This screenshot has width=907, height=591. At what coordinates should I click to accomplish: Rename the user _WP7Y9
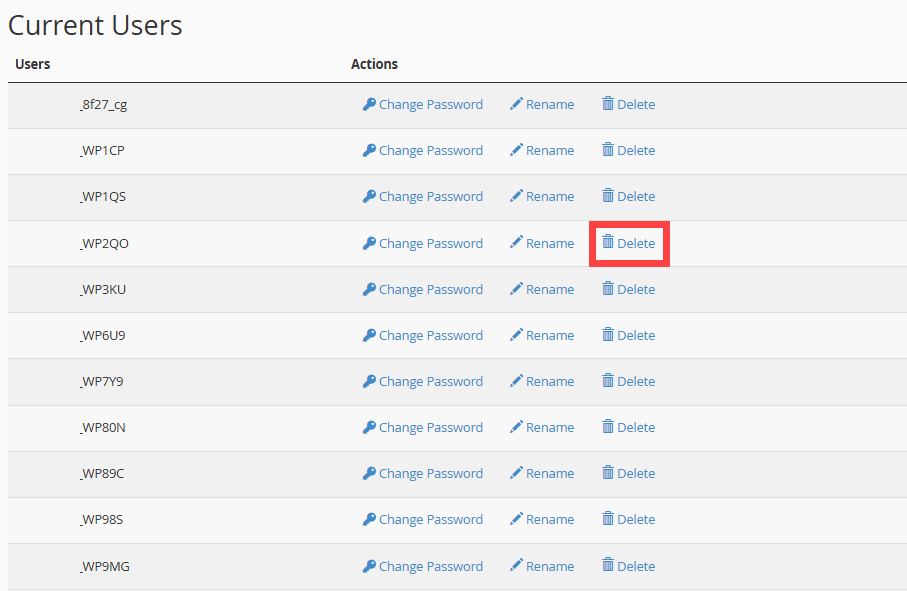click(x=545, y=381)
